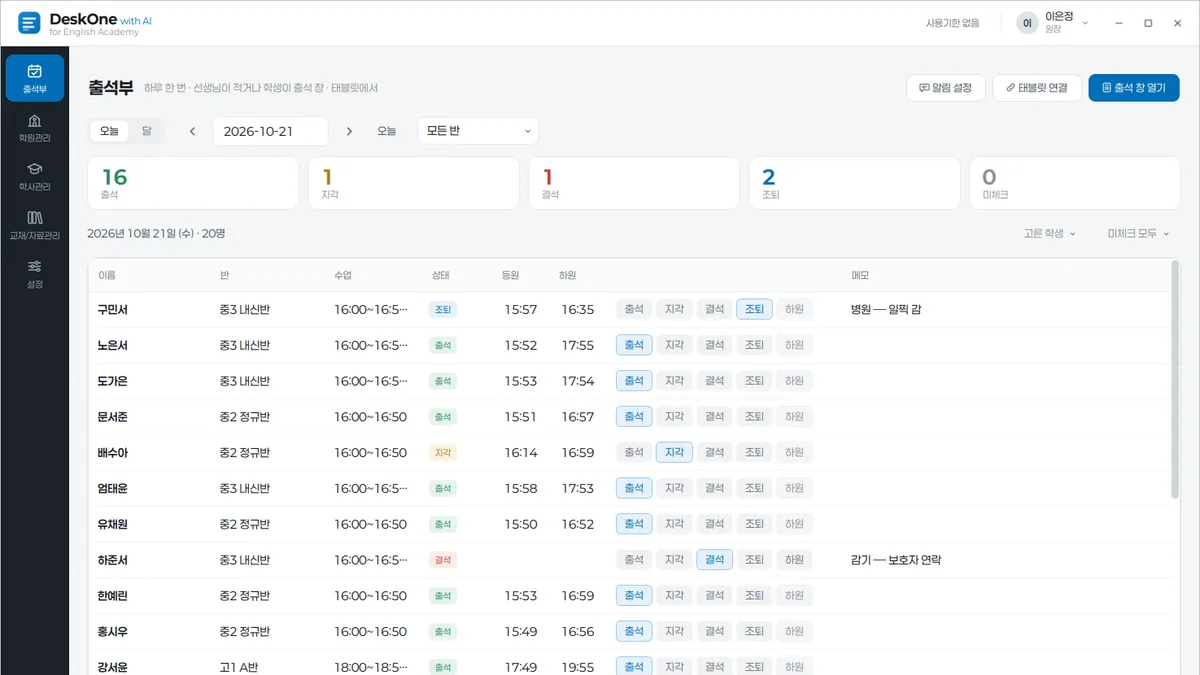Click the 지각 status badge for 배수아
The height and width of the screenshot is (675, 1200).
pyautogui.click(x=443, y=453)
